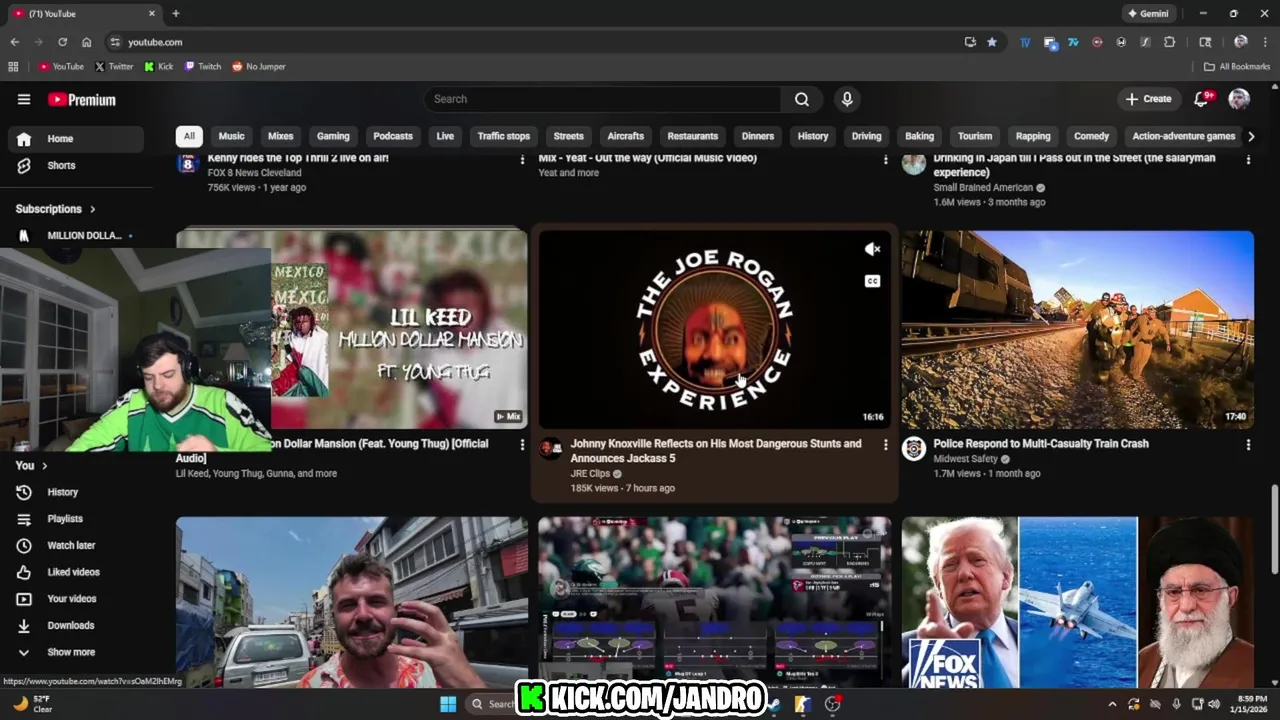Toggle closed captions on Joe Rogan preview
The width and height of the screenshot is (1280, 720).
(872, 281)
